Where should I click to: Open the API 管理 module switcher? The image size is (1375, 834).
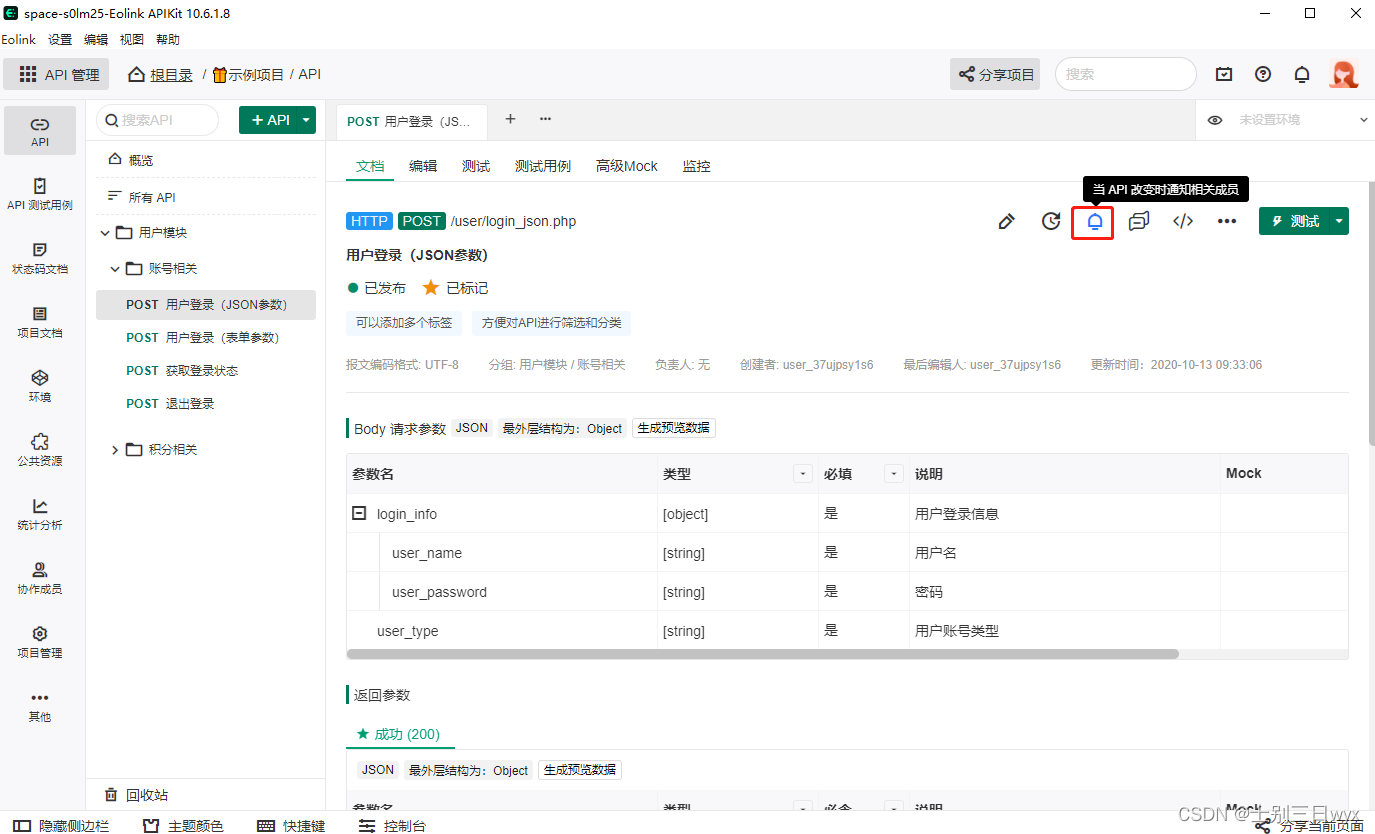58,74
